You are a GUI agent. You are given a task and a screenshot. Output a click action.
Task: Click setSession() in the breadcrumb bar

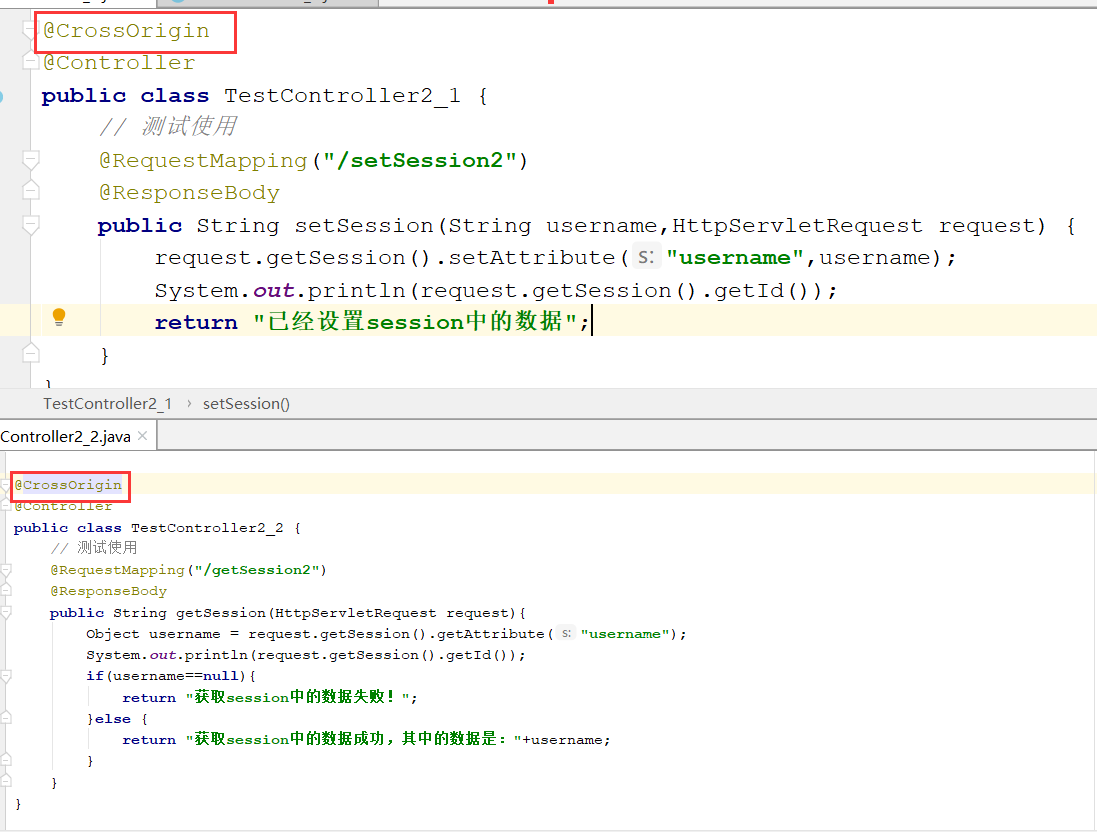click(246, 404)
